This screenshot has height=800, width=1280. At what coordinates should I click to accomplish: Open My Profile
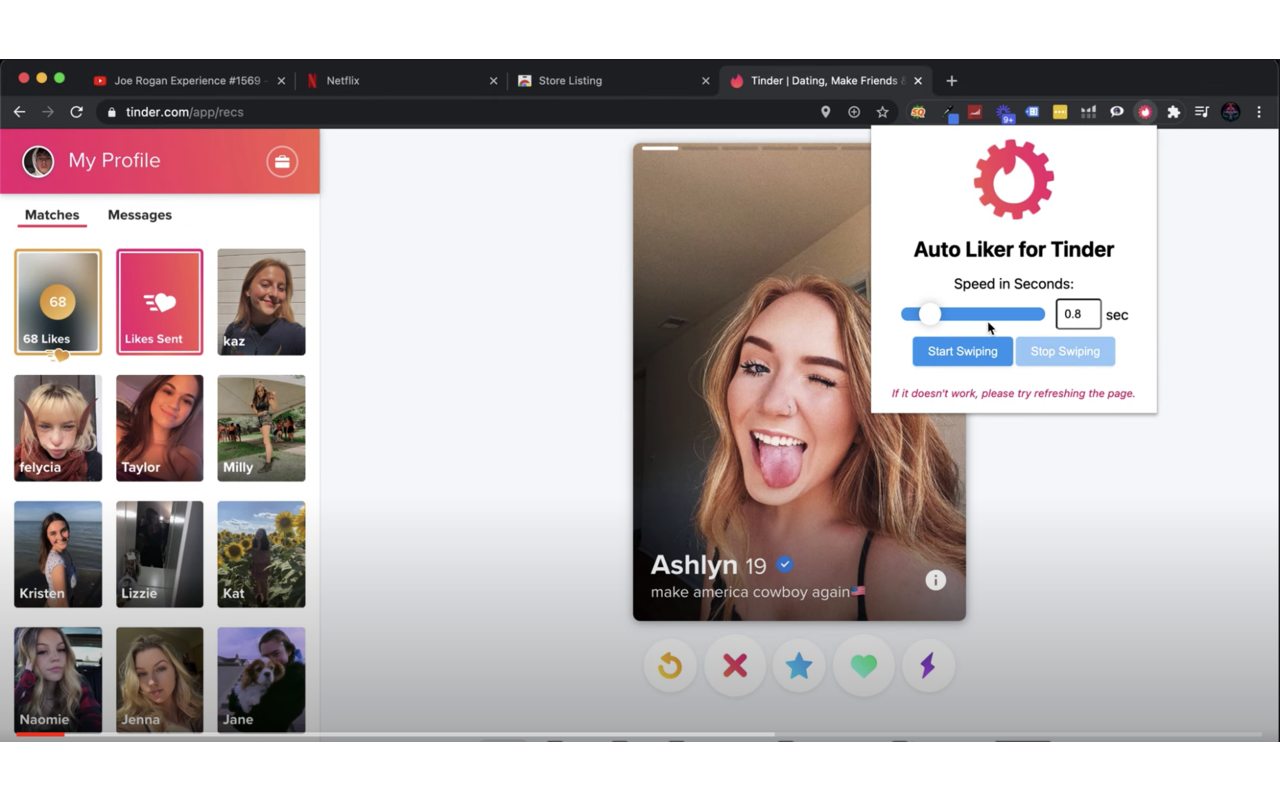pyautogui.click(x=114, y=161)
